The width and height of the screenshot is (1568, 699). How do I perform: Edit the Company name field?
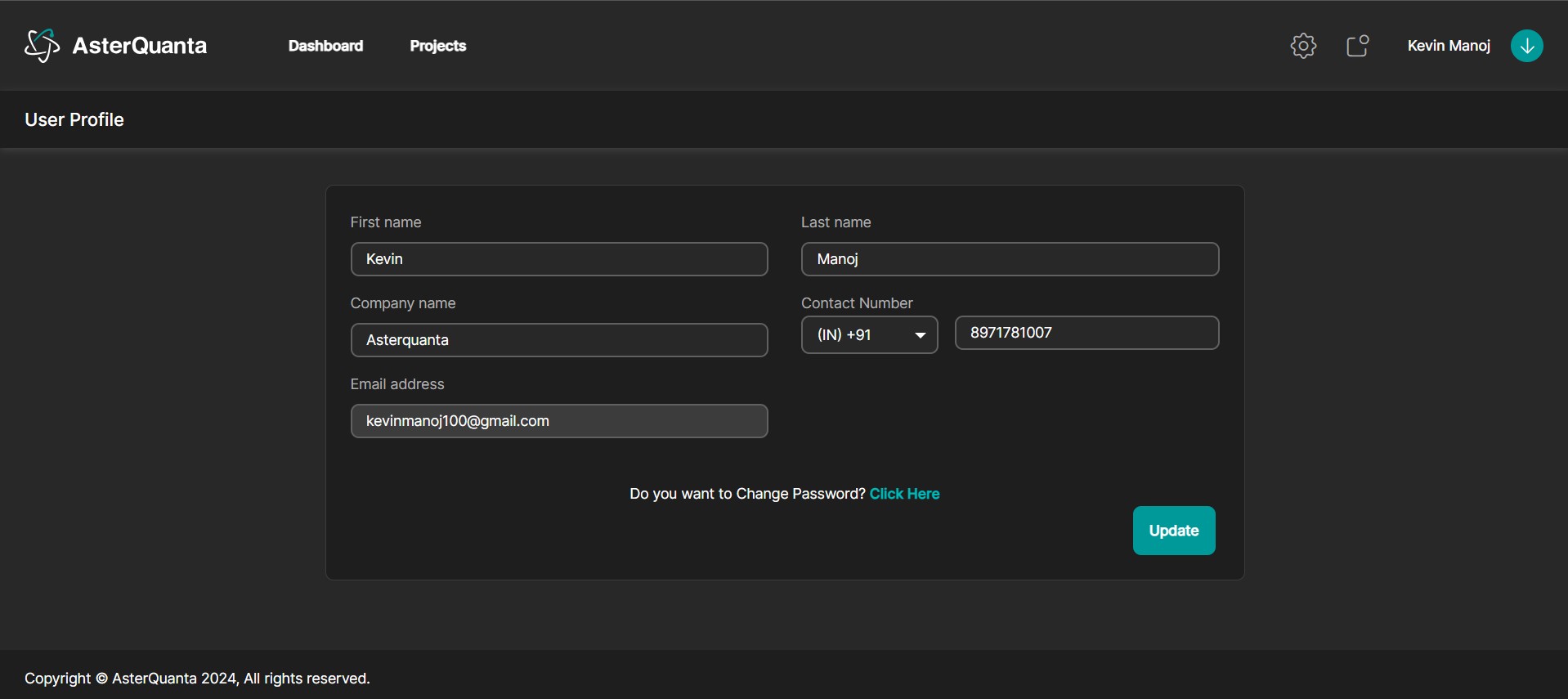click(x=559, y=340)
